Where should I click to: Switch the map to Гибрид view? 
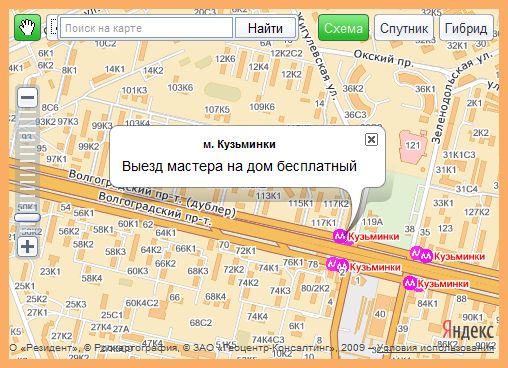[x=466, y=28]
